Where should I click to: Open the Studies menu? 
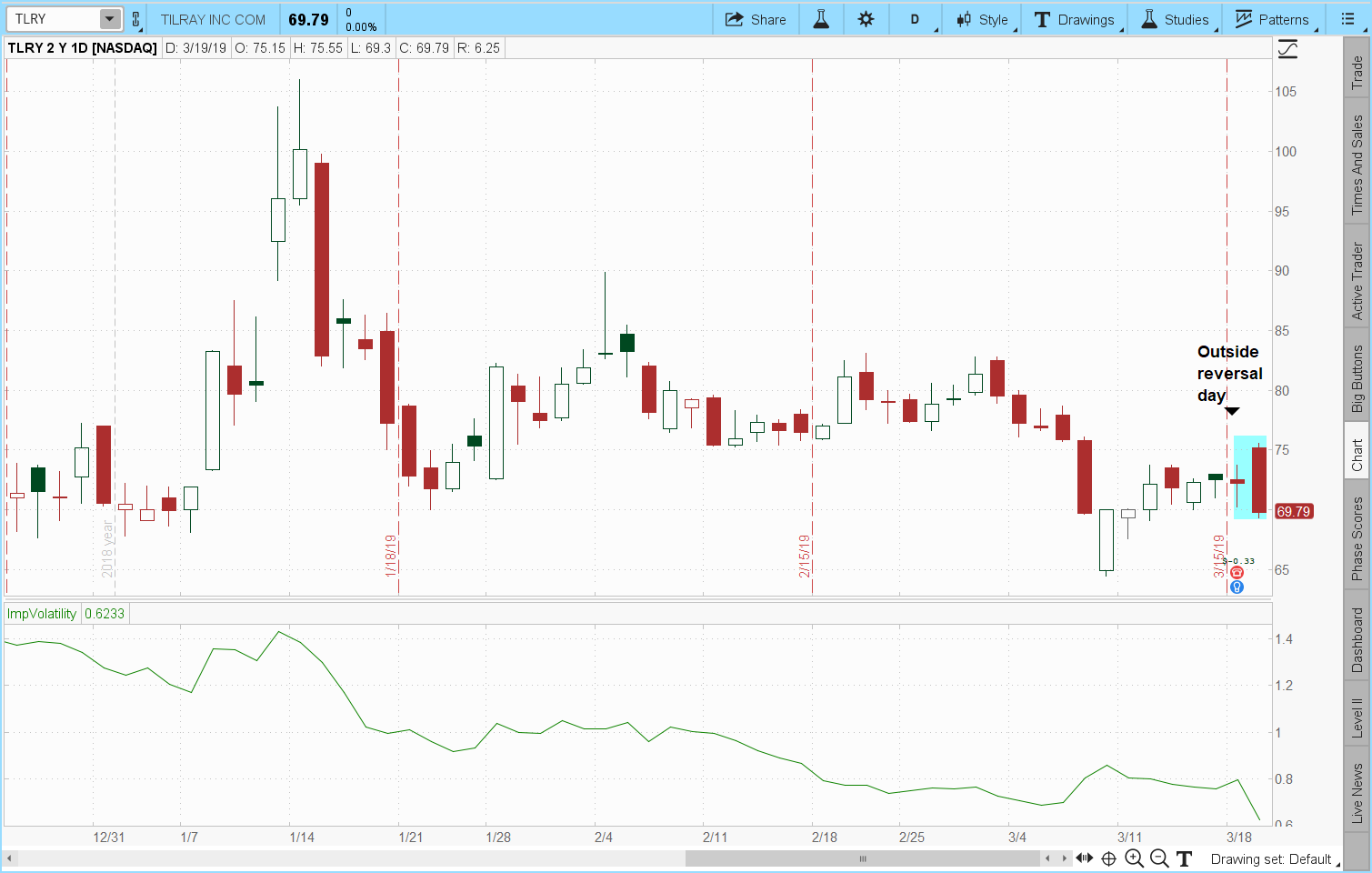tap(1175, 19)
